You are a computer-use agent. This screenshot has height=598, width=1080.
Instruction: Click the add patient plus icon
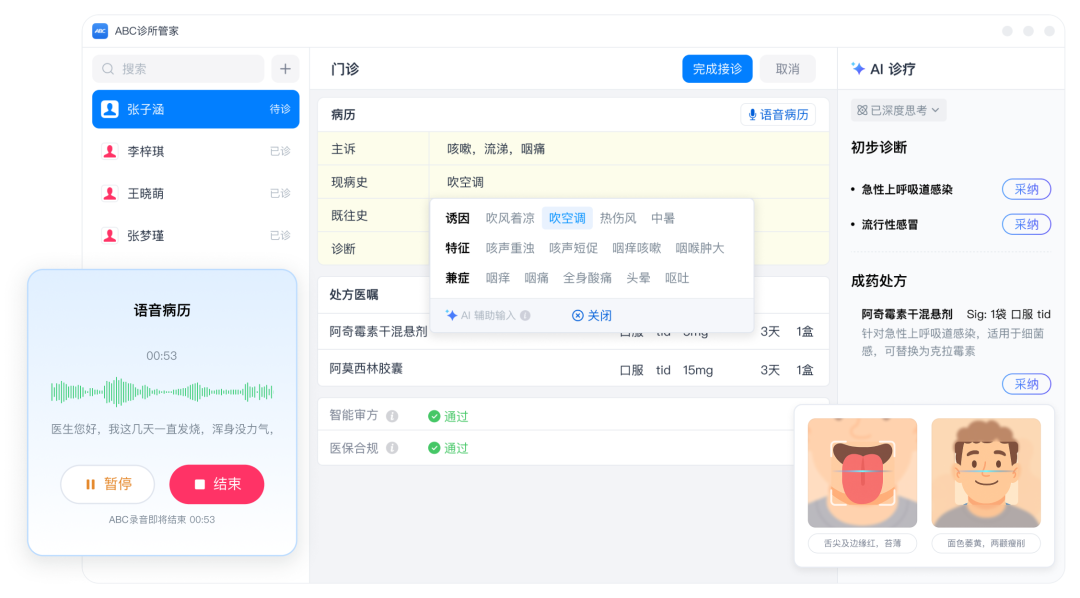285,68
